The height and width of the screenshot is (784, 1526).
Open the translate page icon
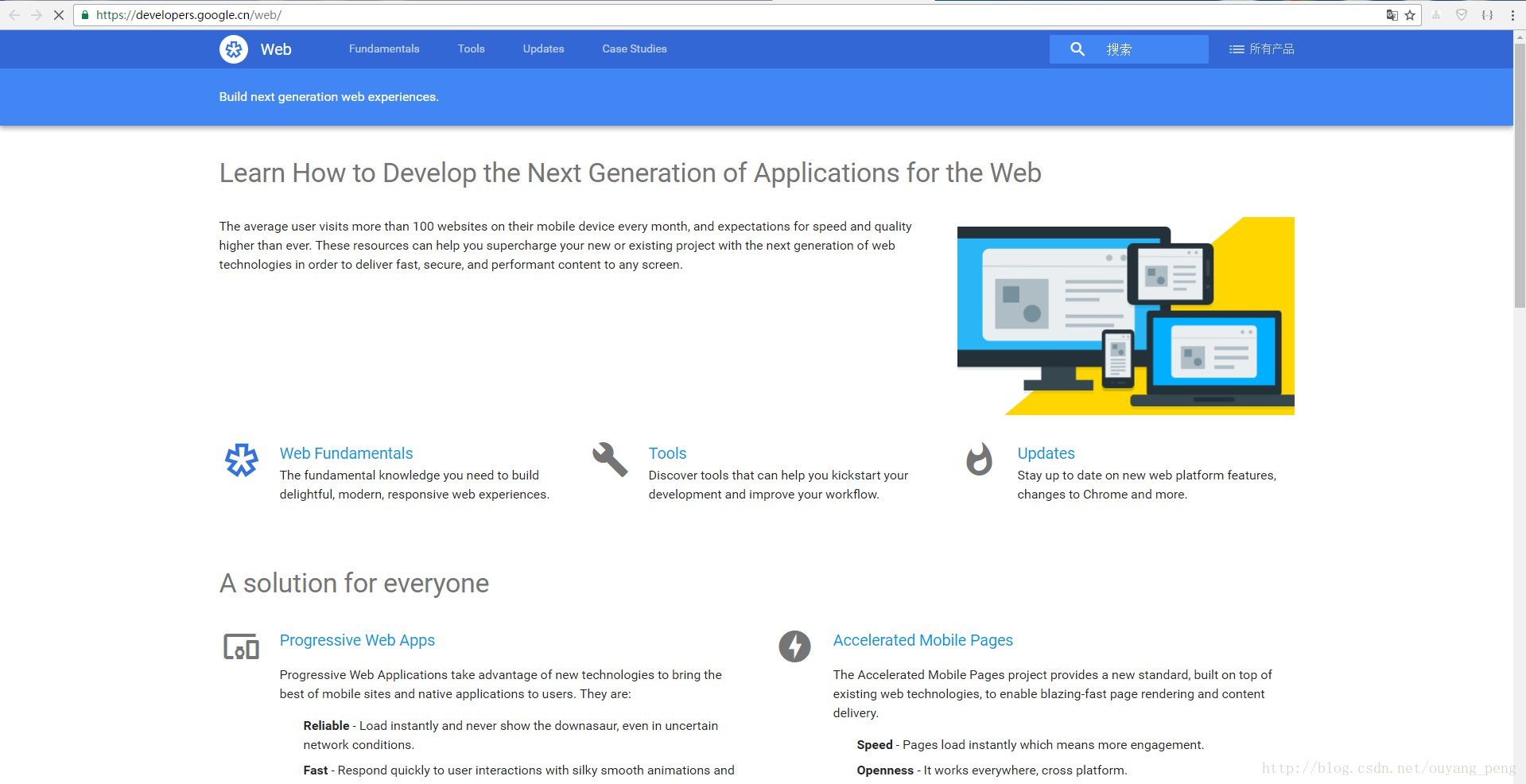1392,15
